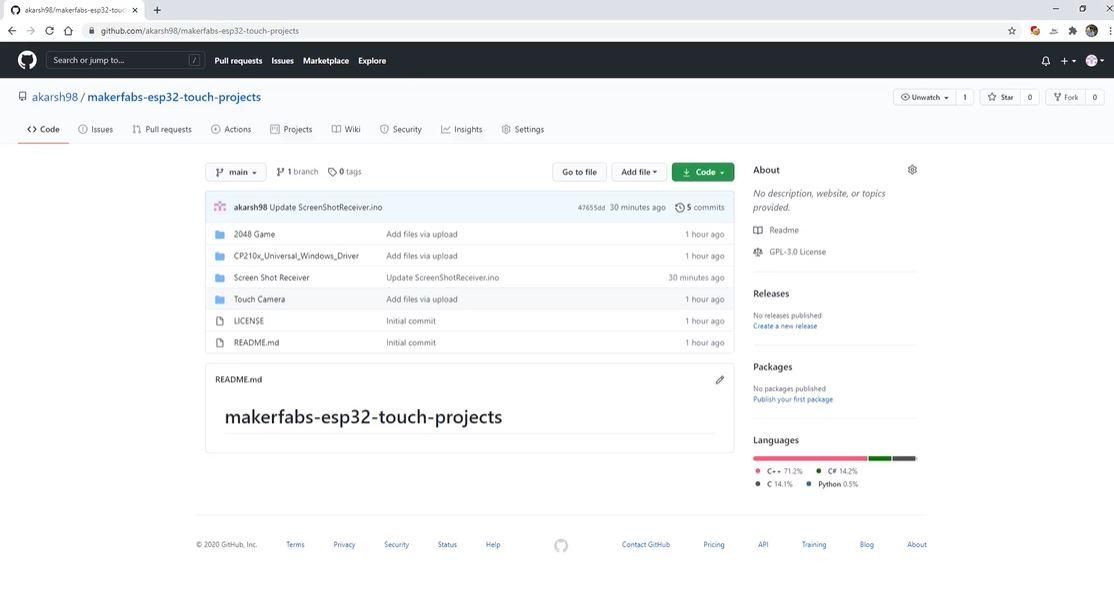This screenshot has height=608, width=1114.
Task: Open the Create a new release link
Action: point(785,326)
